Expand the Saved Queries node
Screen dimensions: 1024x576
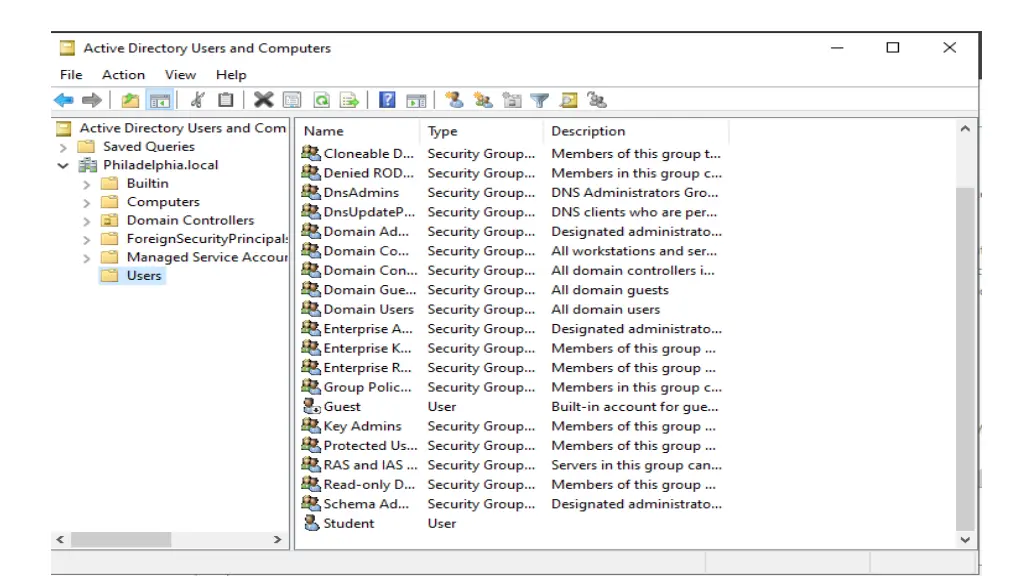(63, 148)
